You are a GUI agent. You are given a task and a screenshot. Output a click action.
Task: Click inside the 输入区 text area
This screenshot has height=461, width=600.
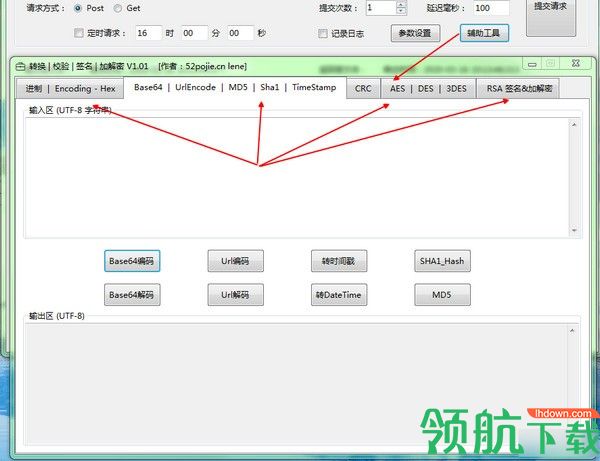297,178
